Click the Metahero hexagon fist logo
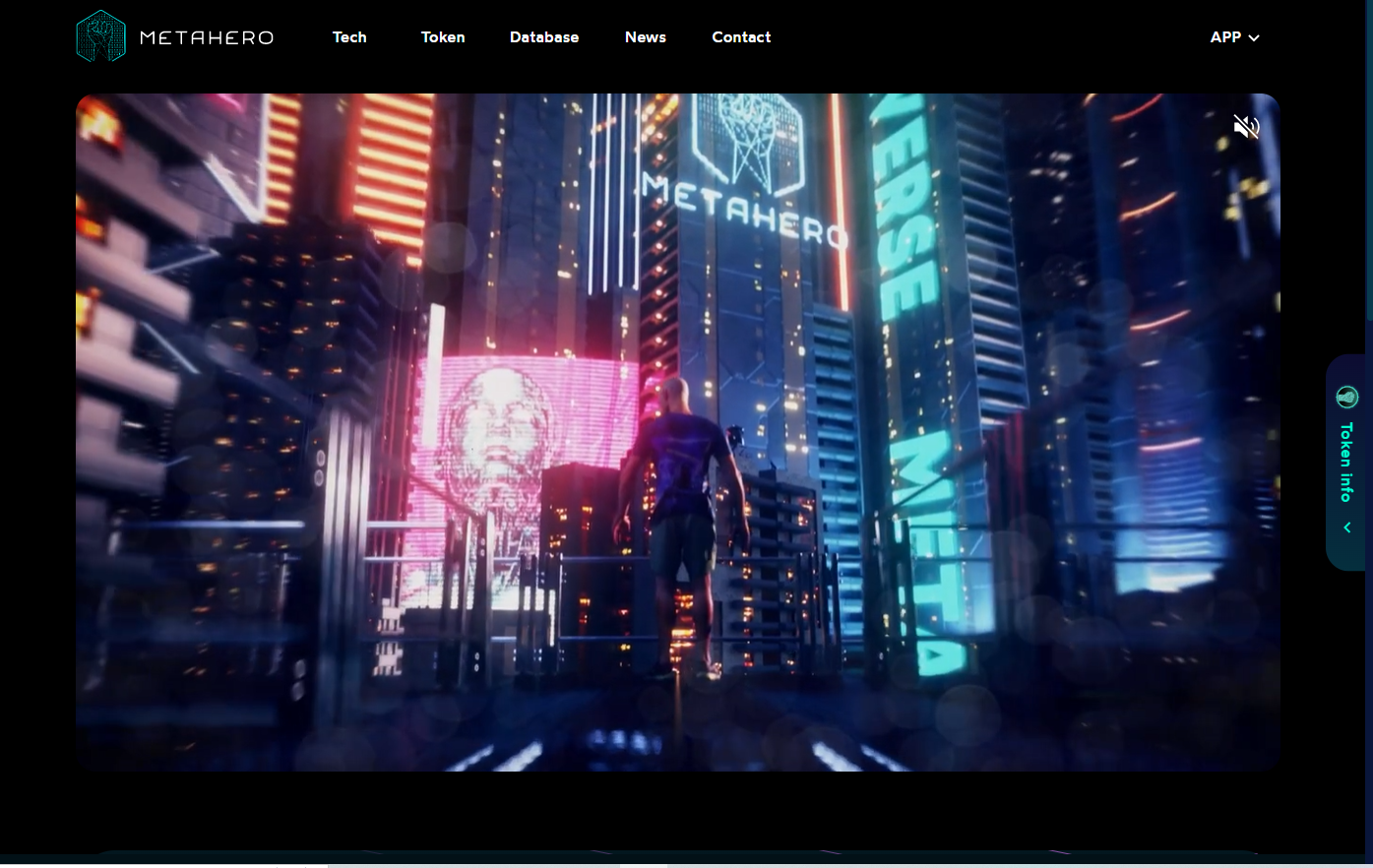 (101, 36)
